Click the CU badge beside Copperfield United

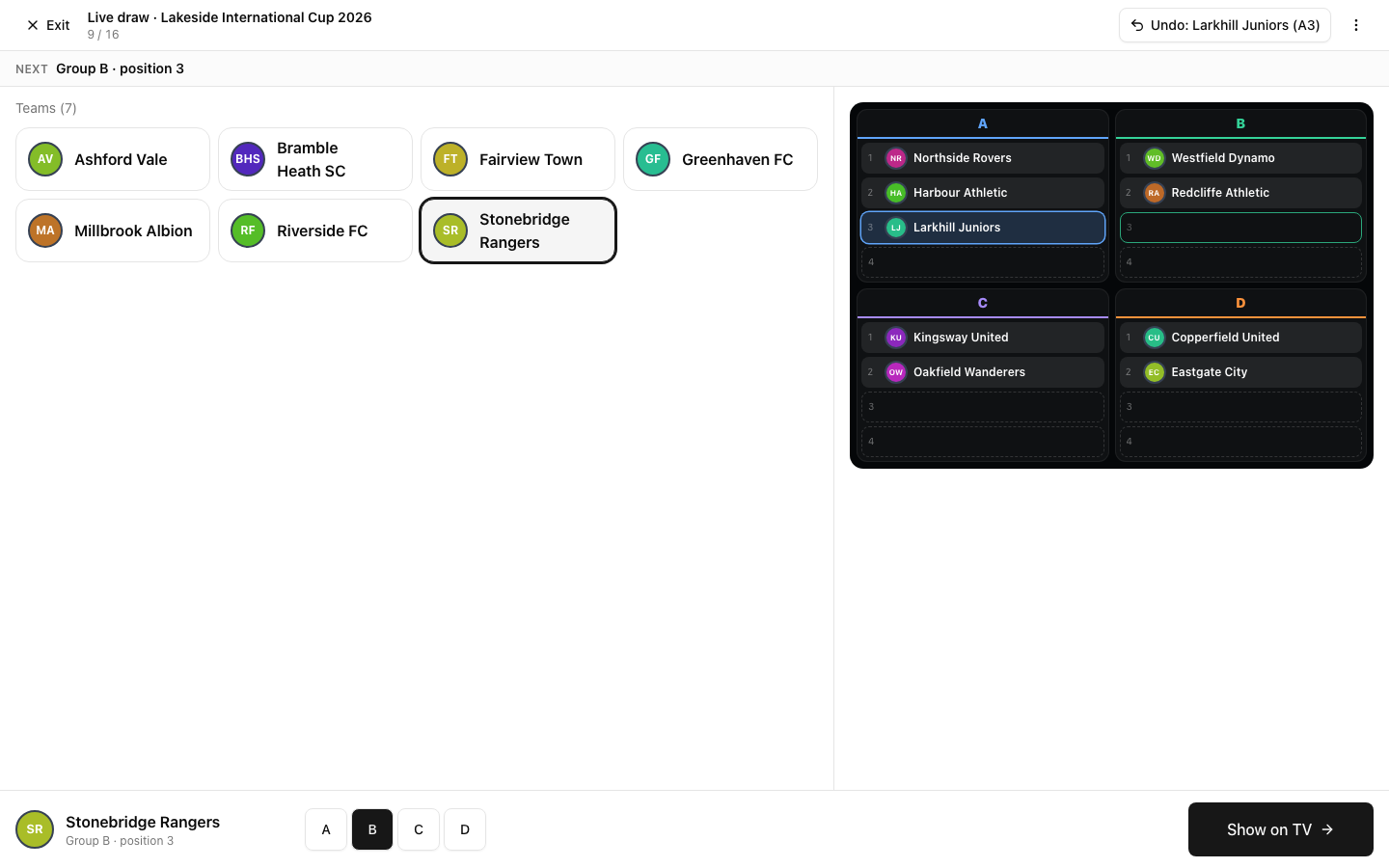(x=1154, y=338)
